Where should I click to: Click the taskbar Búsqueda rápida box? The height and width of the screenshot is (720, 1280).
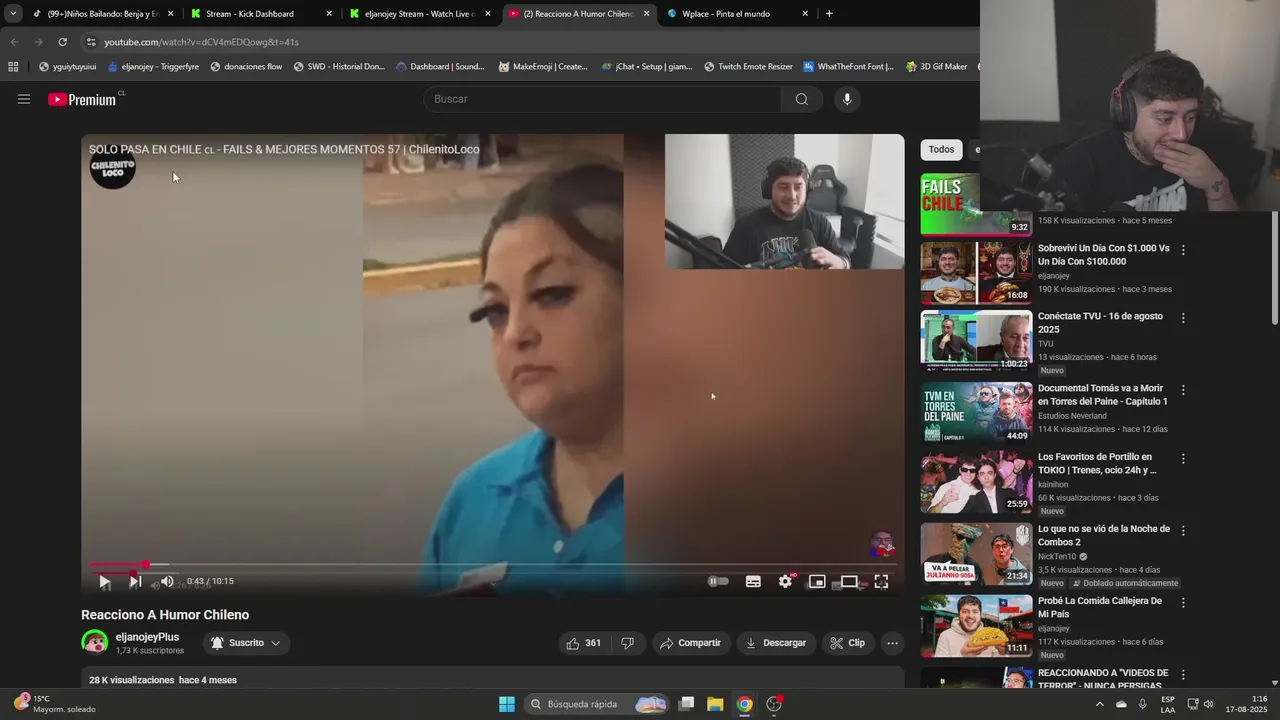(597, 704)
